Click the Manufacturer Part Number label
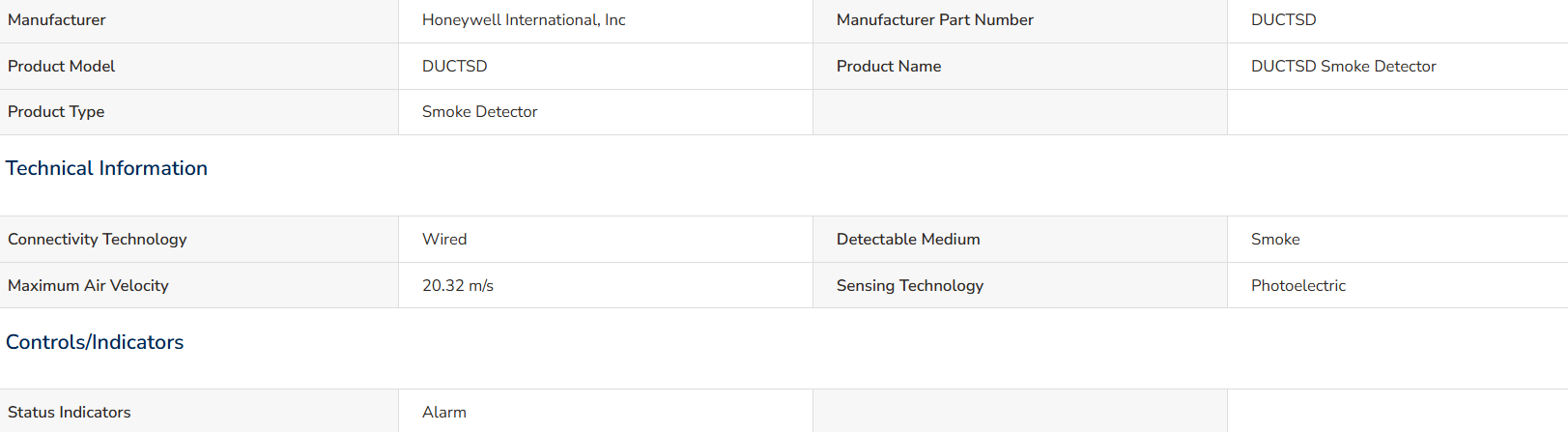This screenshot has width=1568, height=432. click(934, 20)
